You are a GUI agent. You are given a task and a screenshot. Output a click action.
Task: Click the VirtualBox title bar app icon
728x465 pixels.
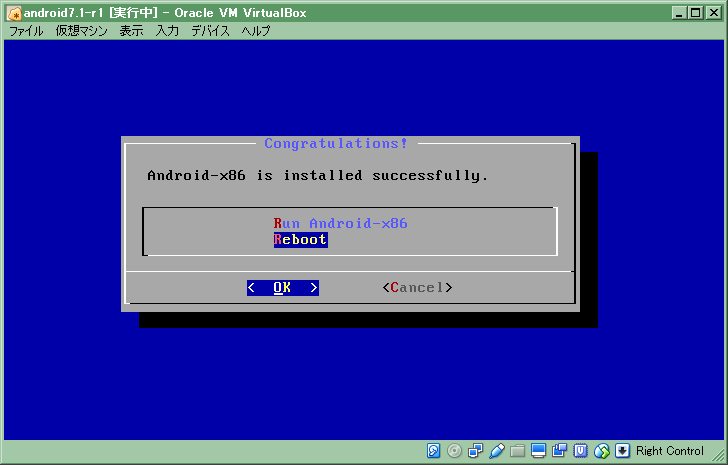tap(14, 13)
